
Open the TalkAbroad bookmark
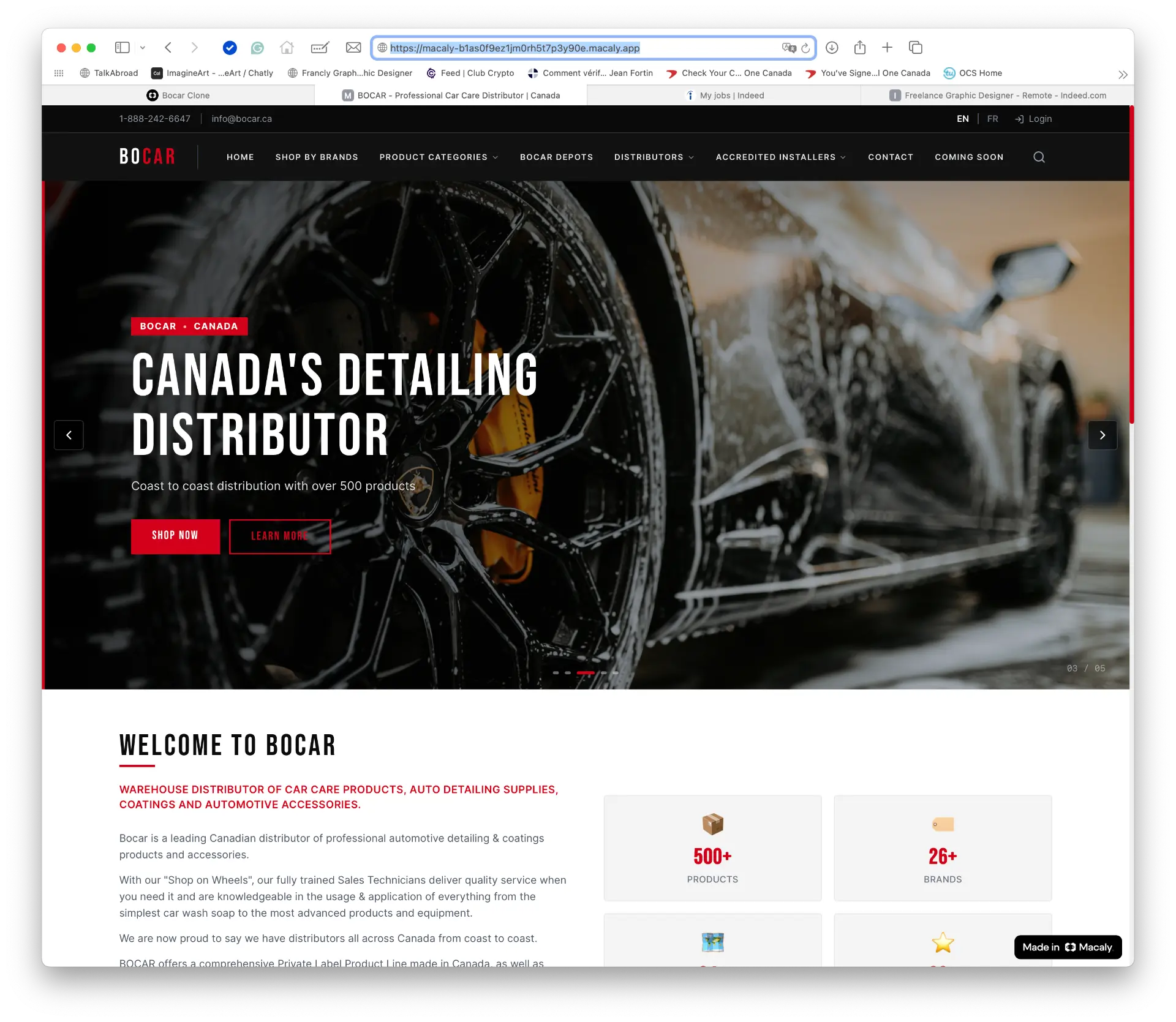click(109, 73)
